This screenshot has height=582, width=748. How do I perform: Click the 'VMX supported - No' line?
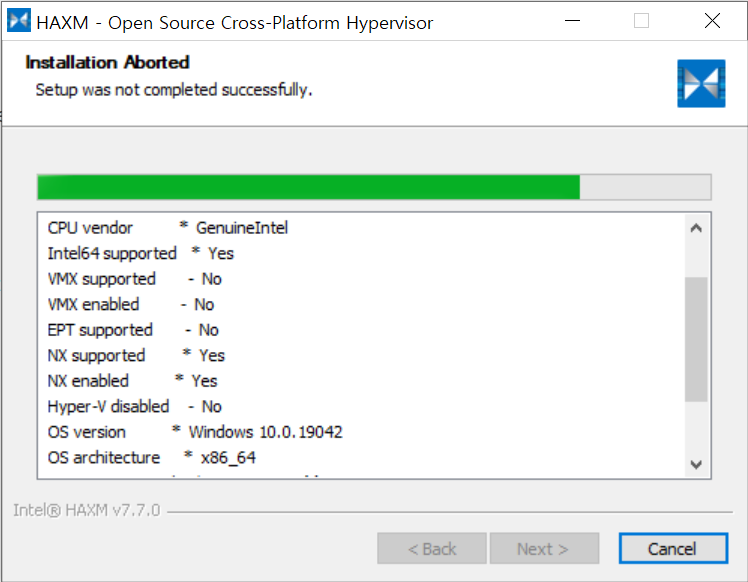(x=135, y=279)
